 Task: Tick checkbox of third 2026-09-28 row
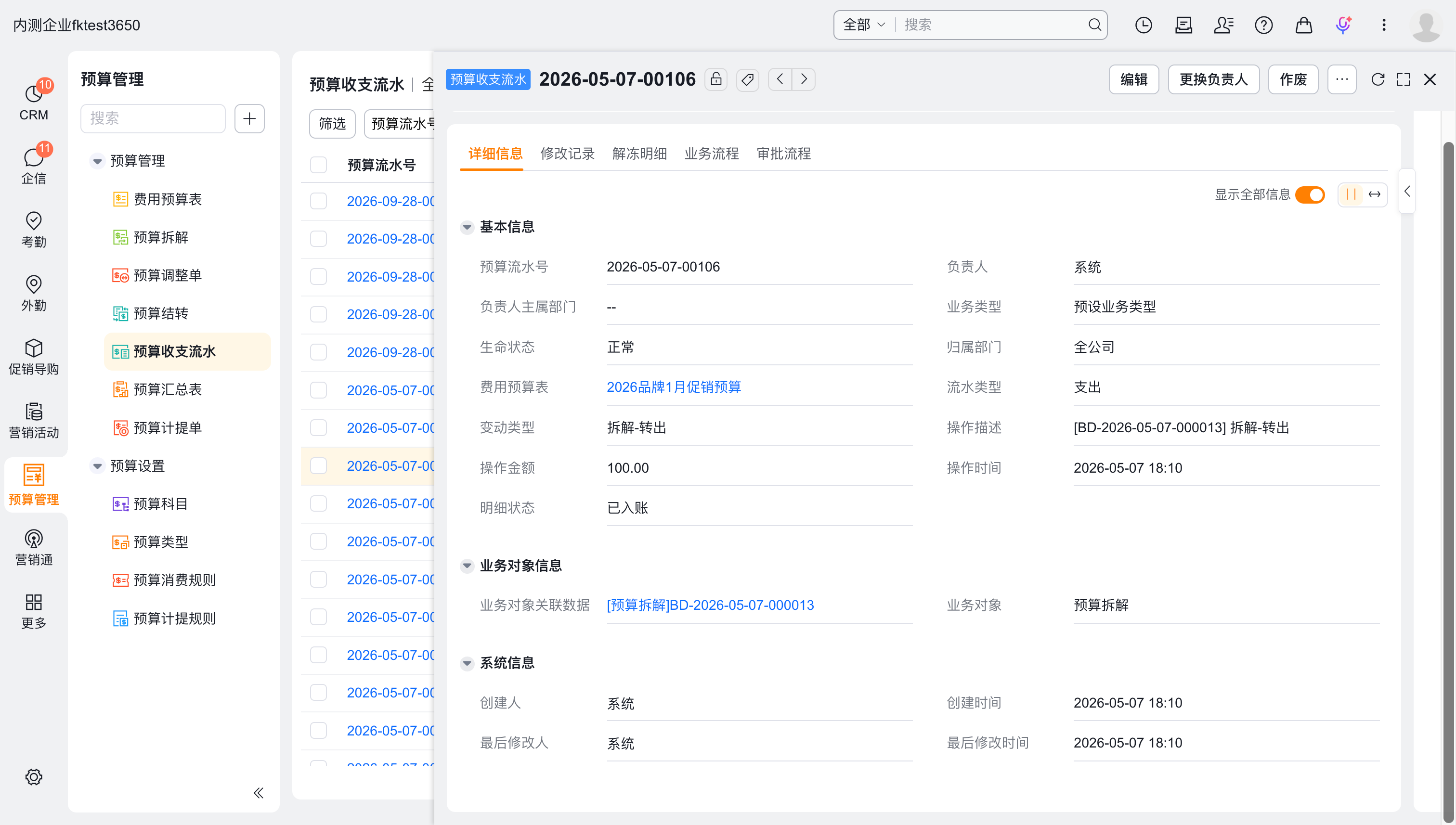click(319, 276)
